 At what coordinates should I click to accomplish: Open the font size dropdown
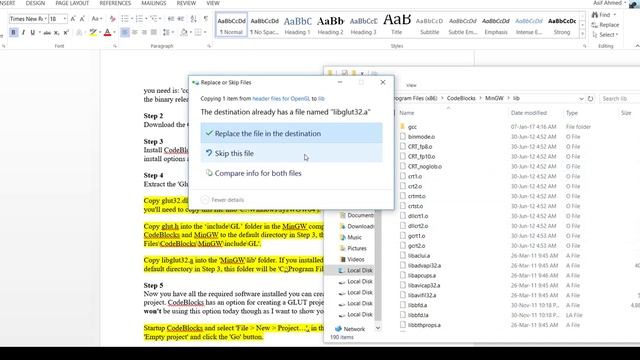pyautogui.click(x=64, y=19)
